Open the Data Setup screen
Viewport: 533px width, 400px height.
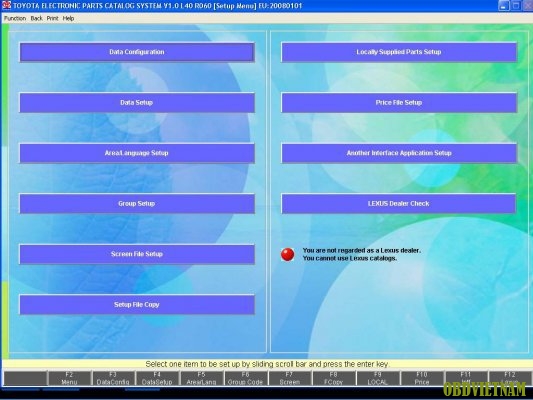tap(137, 102)
